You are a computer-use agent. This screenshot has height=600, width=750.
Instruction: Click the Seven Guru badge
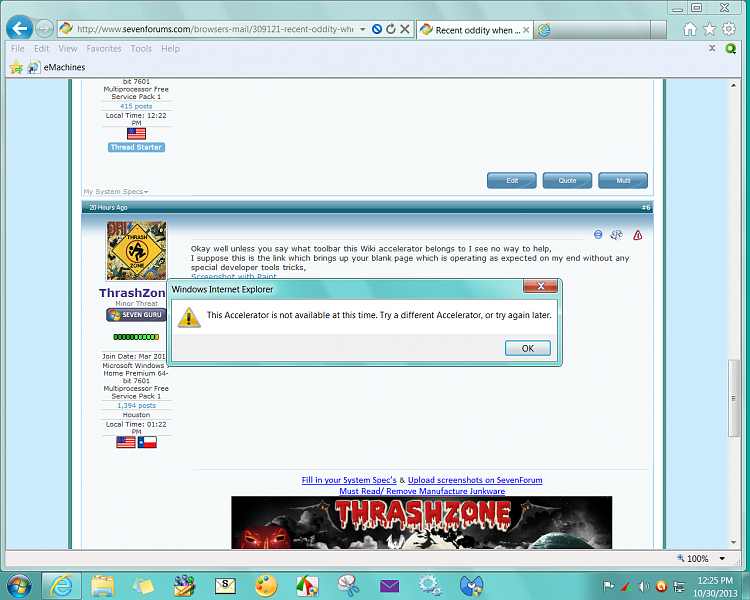coord(136,315)
